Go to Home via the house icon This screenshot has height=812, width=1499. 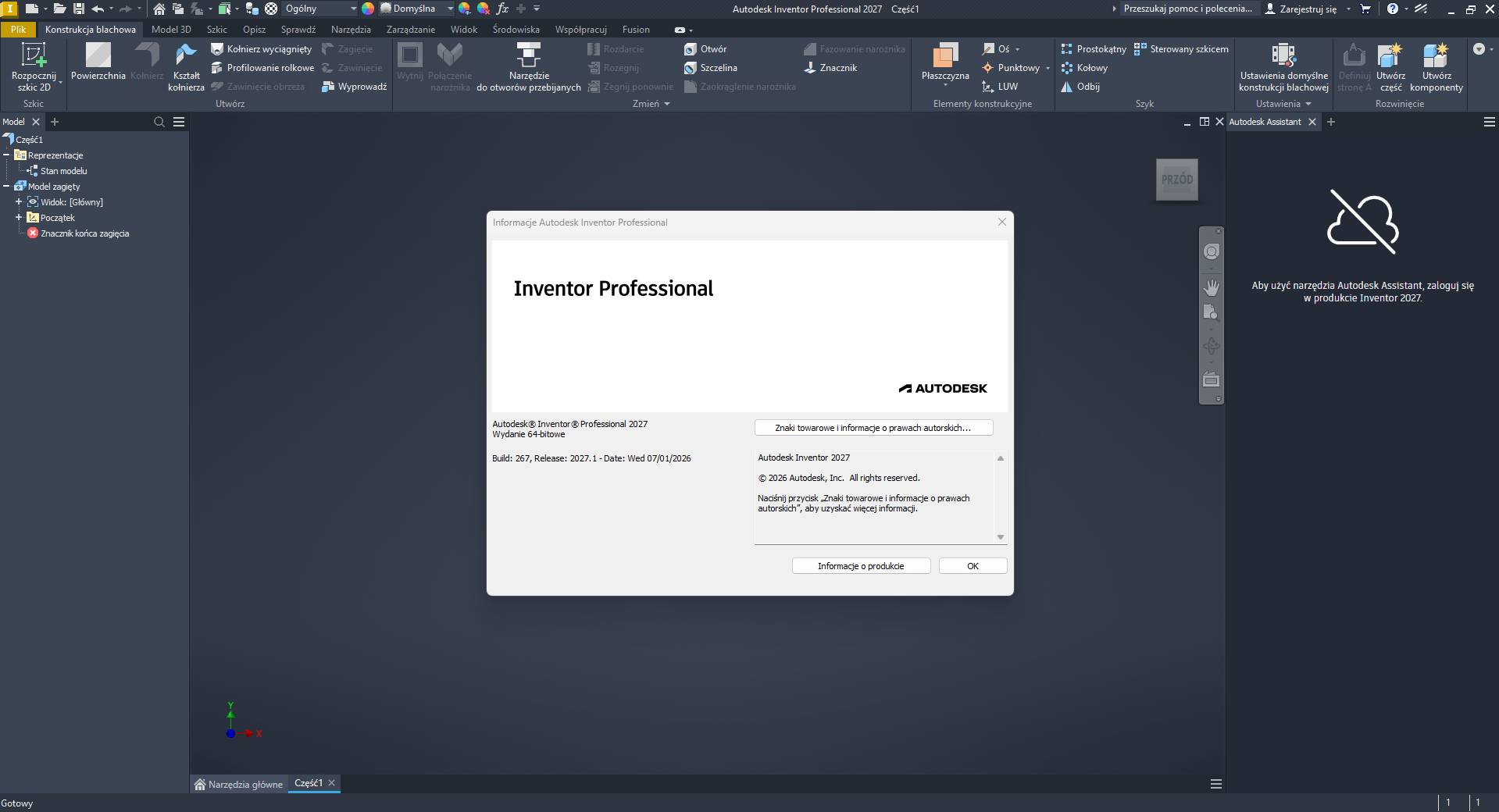159,9
